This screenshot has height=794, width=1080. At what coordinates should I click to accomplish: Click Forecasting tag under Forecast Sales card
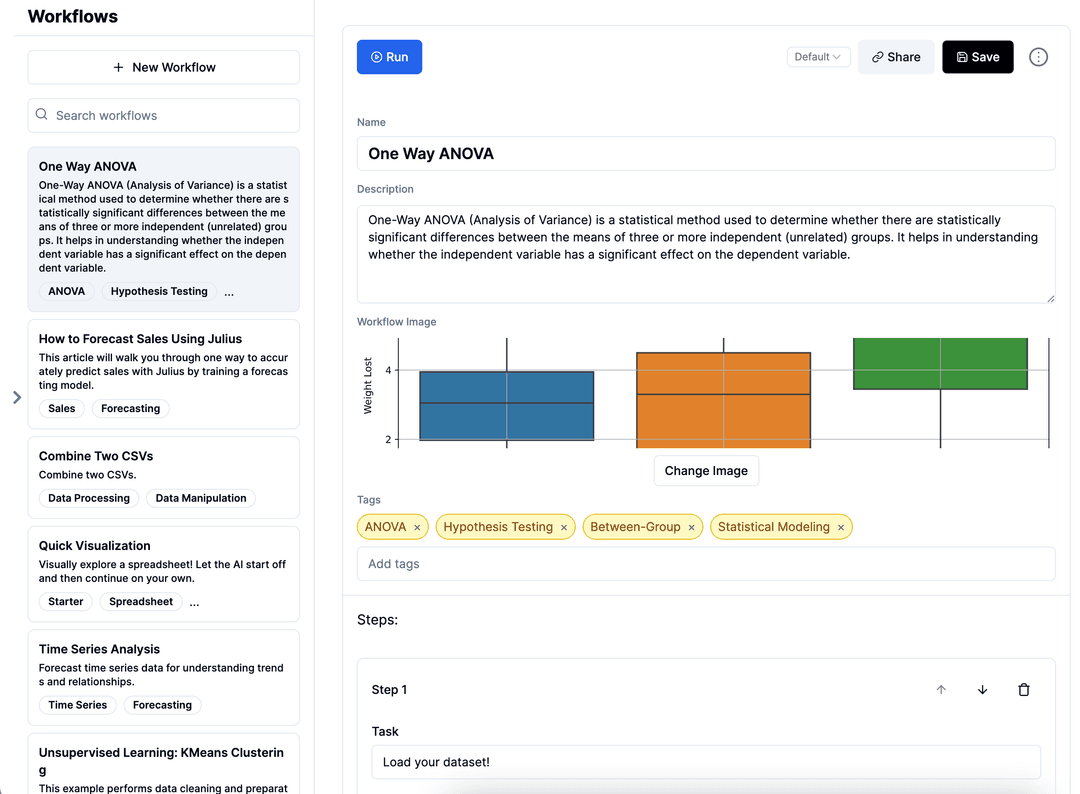coord(131,408)
